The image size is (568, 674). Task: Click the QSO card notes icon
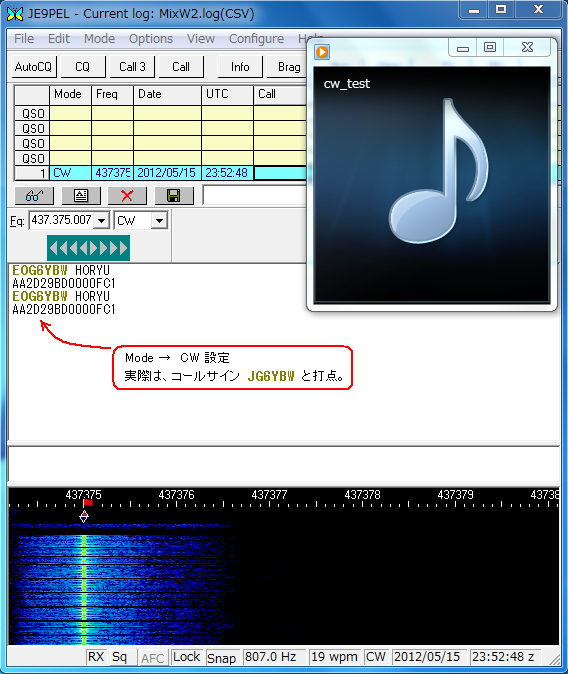(x=81, y=196)
